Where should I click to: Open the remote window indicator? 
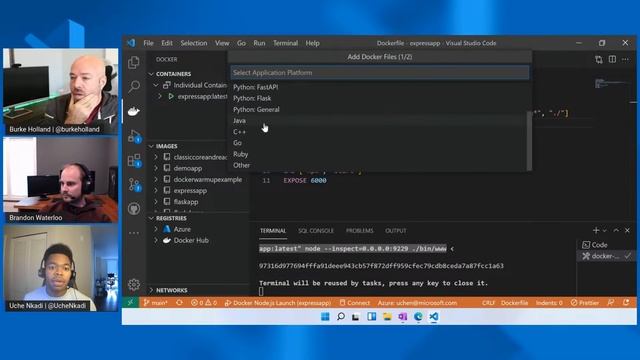pyautogui.click(x=130, y=302)
